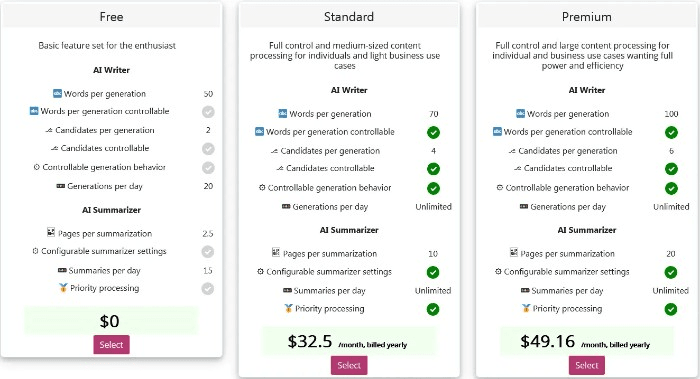Click the medal icon beside Premium Priority processing

(526, 308)
